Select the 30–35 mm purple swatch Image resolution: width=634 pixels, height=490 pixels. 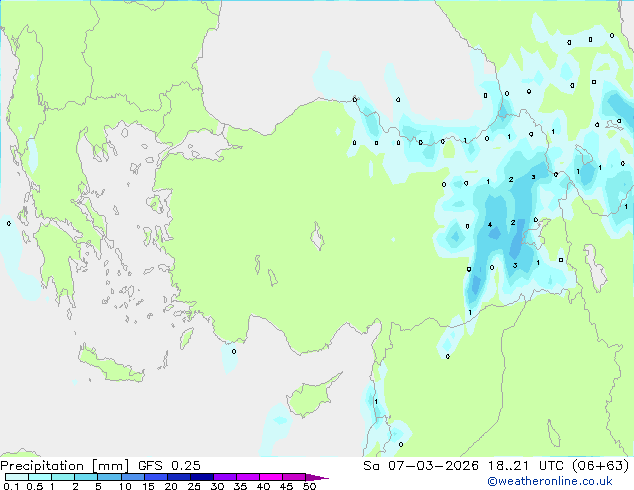point(225,477)
